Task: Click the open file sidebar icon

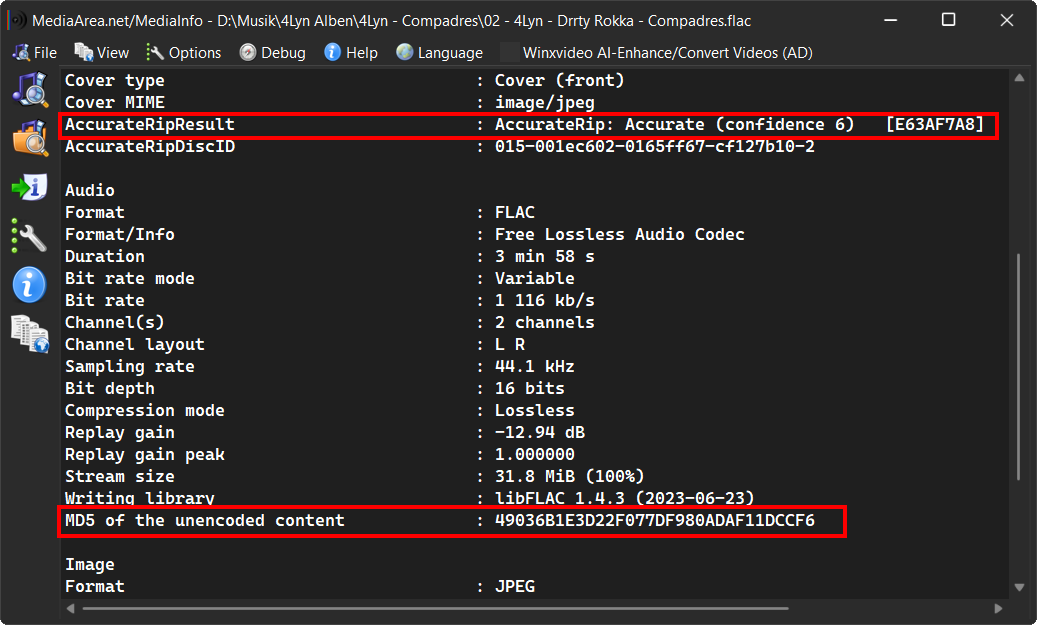Action: tap(30, 89)
